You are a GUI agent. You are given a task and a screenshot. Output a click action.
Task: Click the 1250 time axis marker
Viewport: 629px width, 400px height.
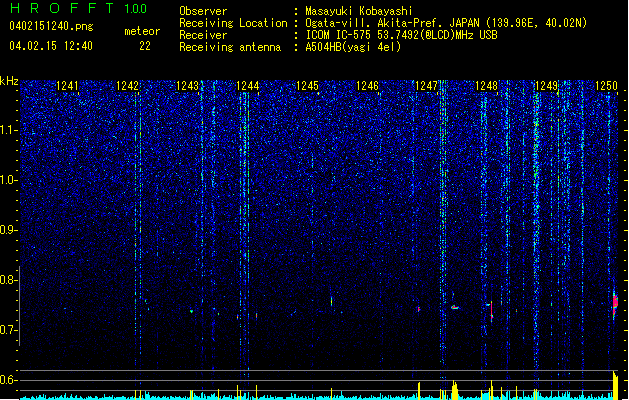coord(606,86)
